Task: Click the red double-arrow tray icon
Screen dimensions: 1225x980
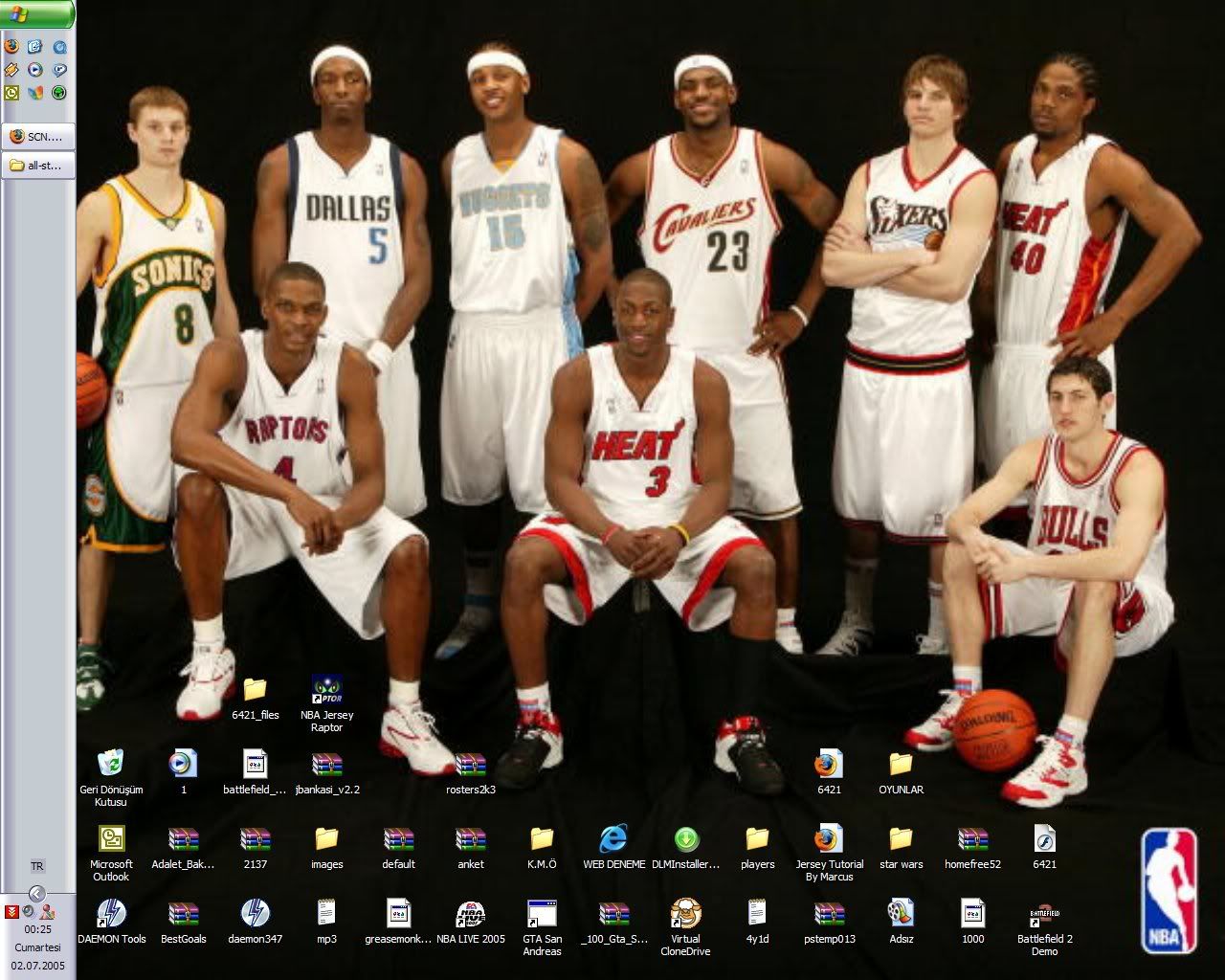Action: click(x=11, y=911)
